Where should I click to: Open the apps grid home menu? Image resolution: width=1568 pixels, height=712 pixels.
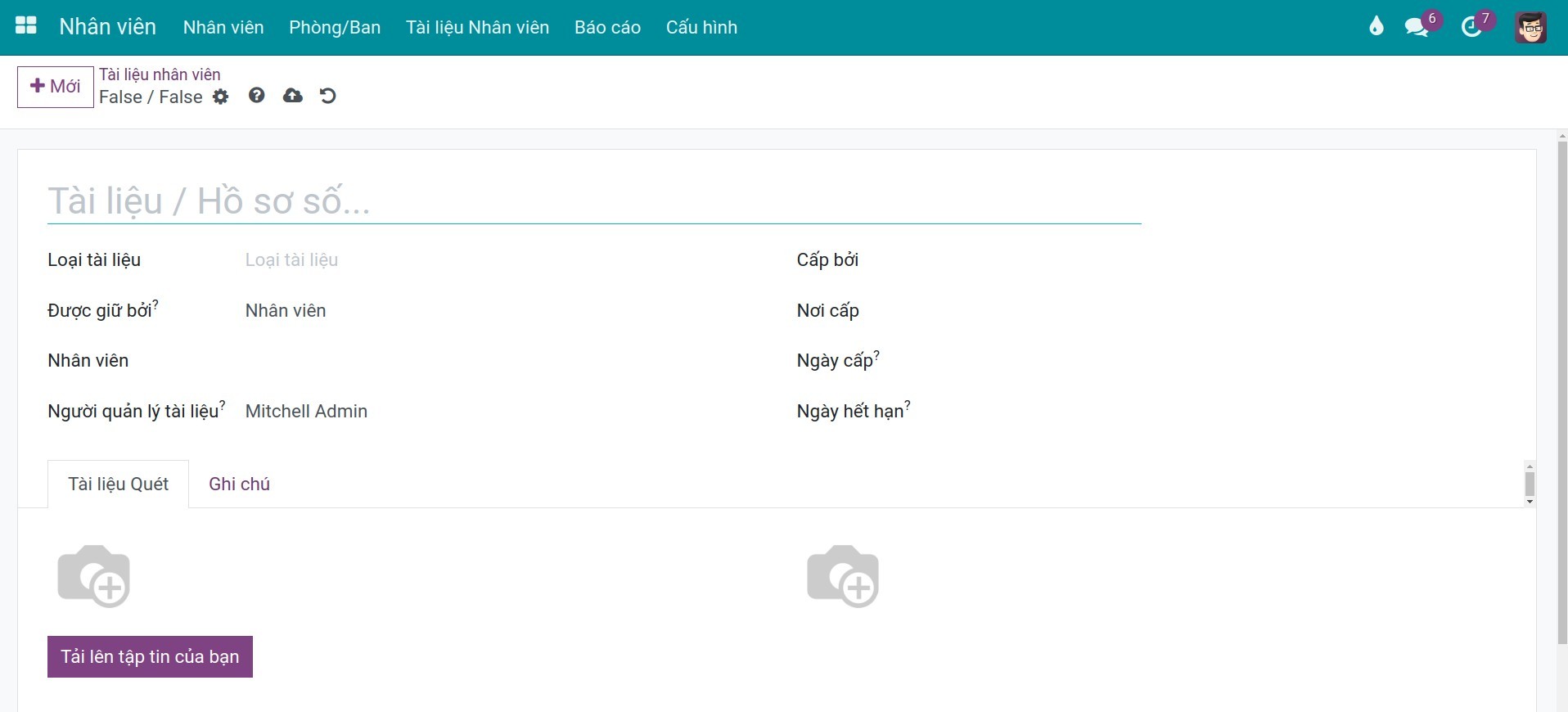pyautogui.click(x=26, y=26)
